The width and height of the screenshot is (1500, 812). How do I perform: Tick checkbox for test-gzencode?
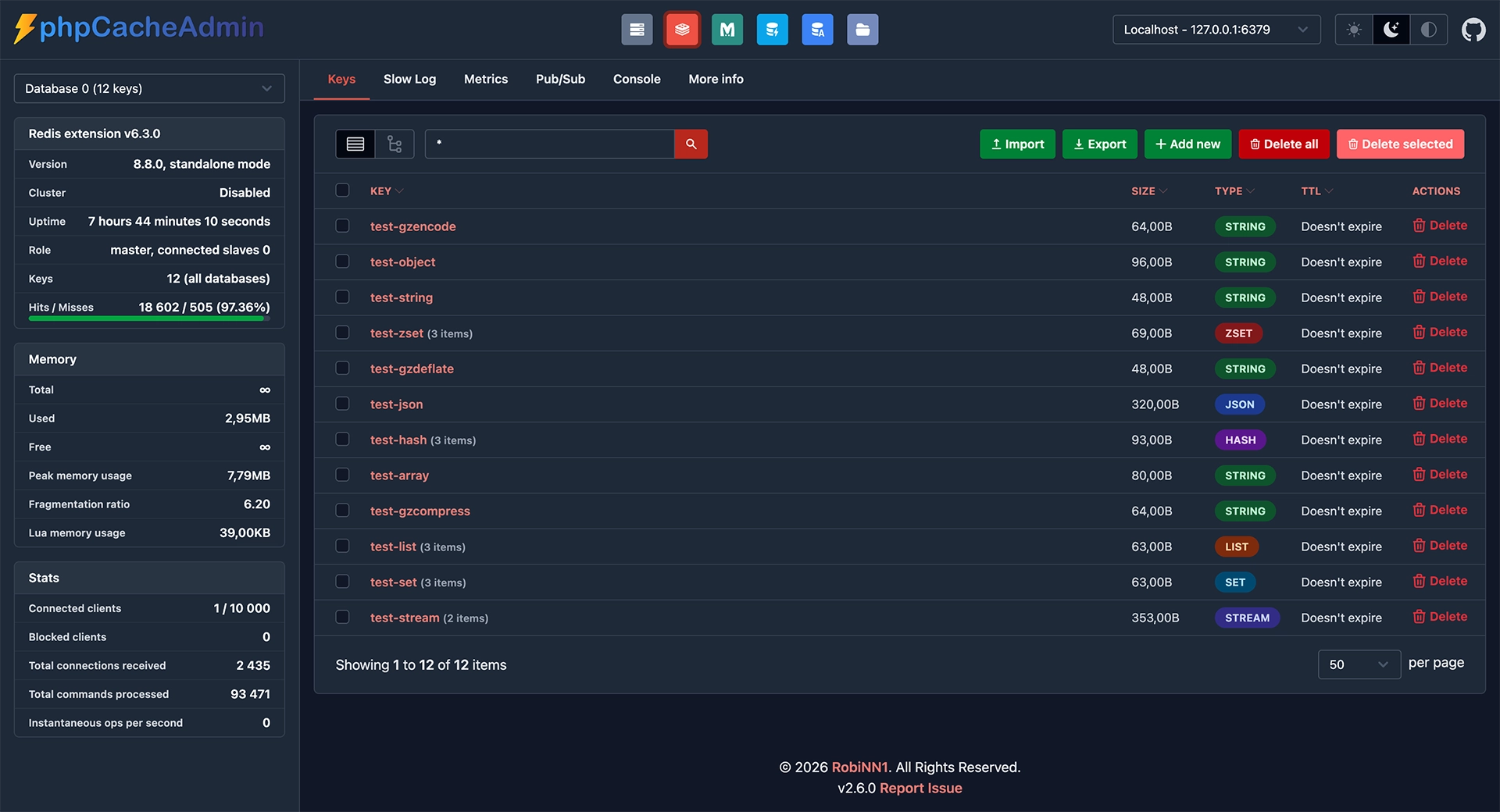tap(342, 226)
